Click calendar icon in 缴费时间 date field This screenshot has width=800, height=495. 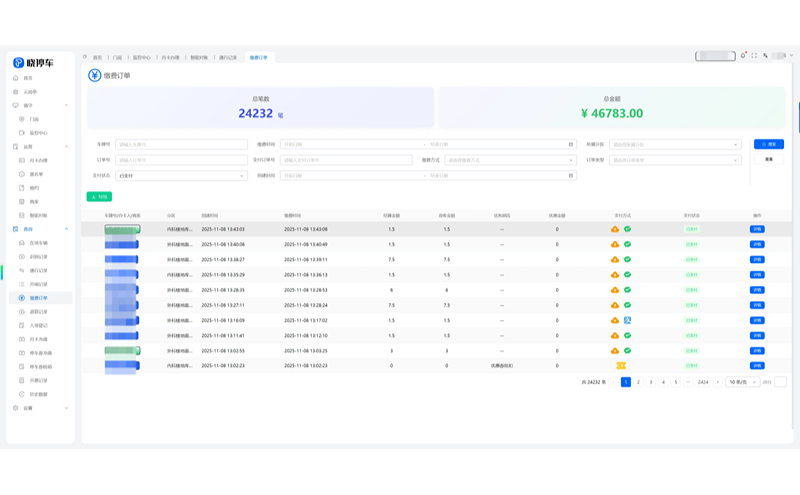(x=571, y=144)
